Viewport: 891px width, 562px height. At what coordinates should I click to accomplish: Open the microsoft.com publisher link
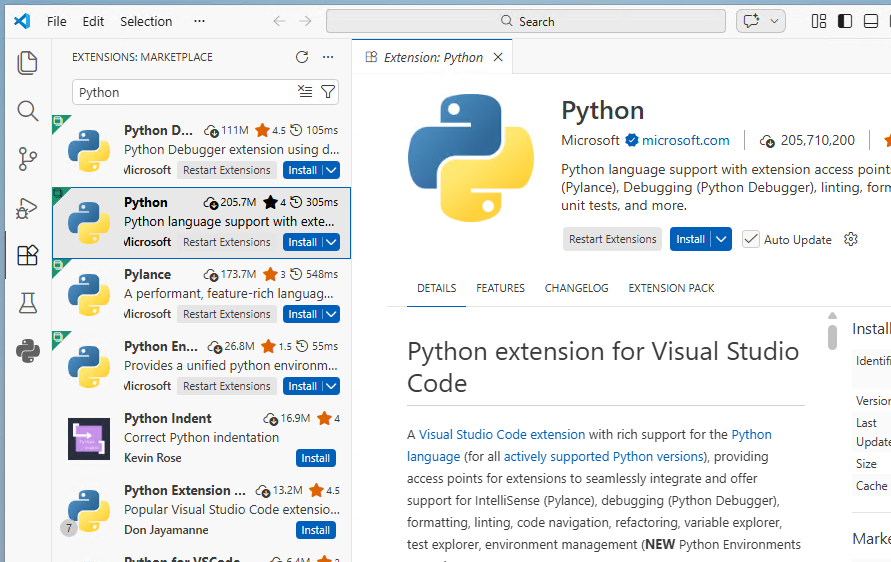[685, 140]
